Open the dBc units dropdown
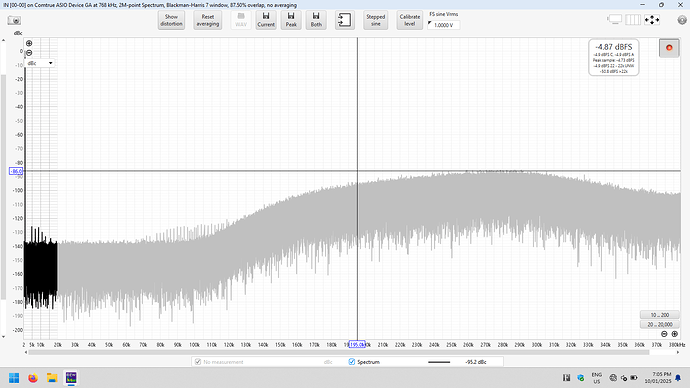Viewport: 690px width, 388px height. tap(40, 63)
